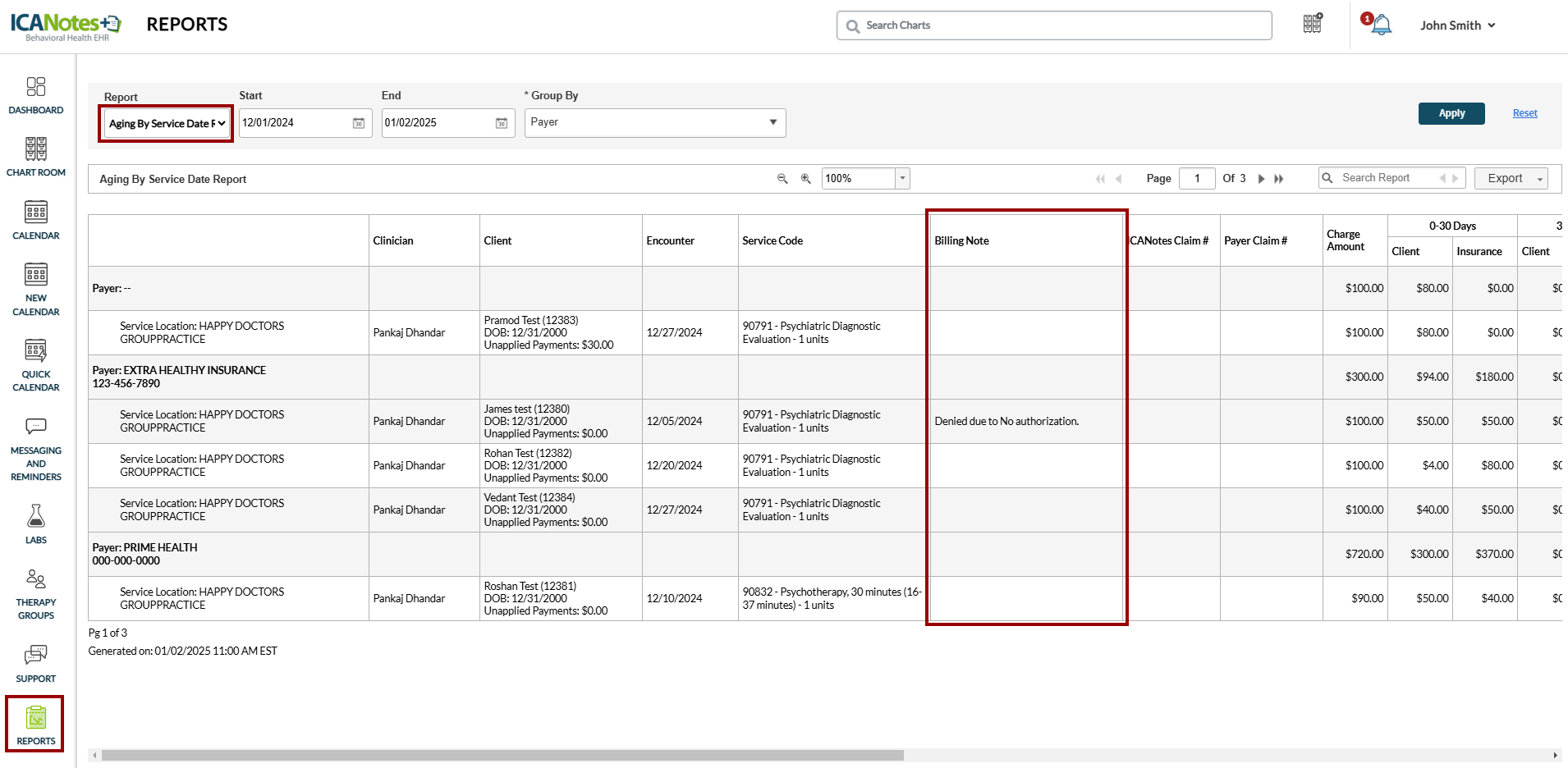Open the End date calendar picker
The height and width of the screenshot is (768, 1568).
502,123
